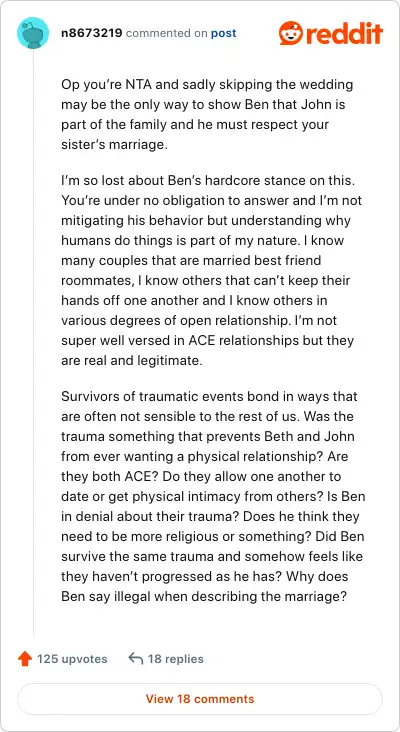
Task: Open the commenter's Snoo avatar
Action: coord(33,33)
